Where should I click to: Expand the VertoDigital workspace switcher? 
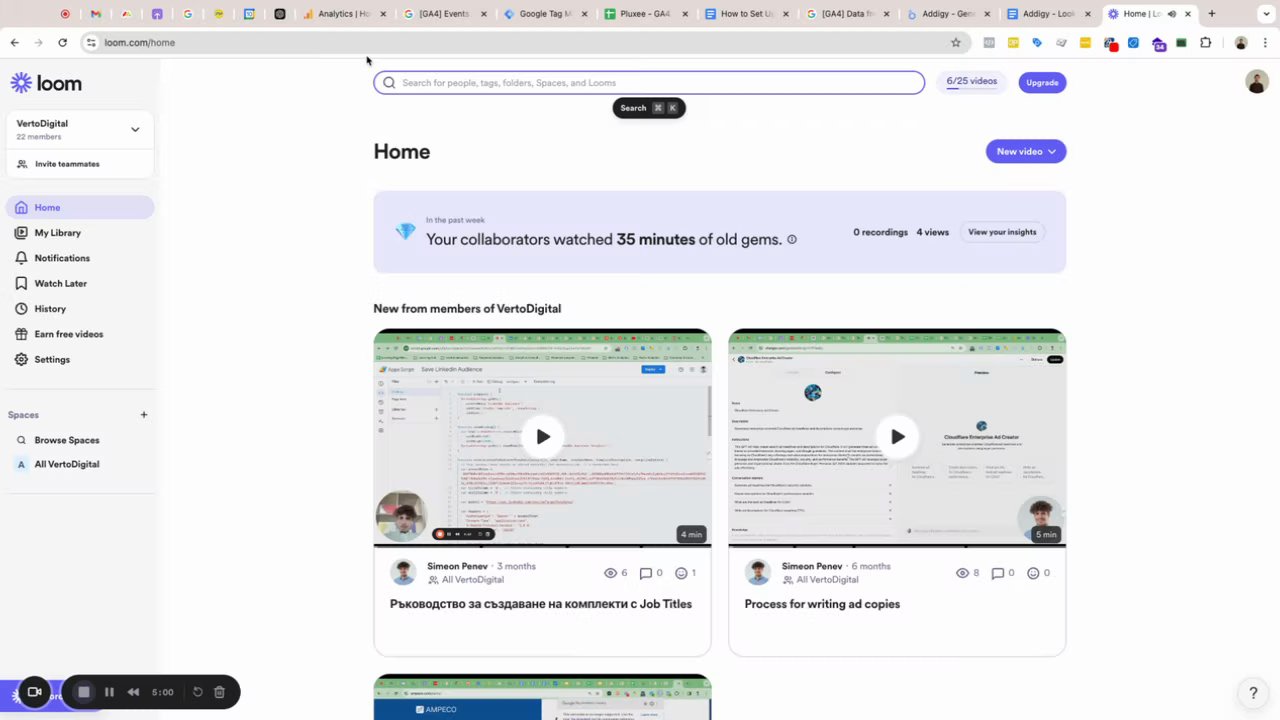click(x=80, y=129)
